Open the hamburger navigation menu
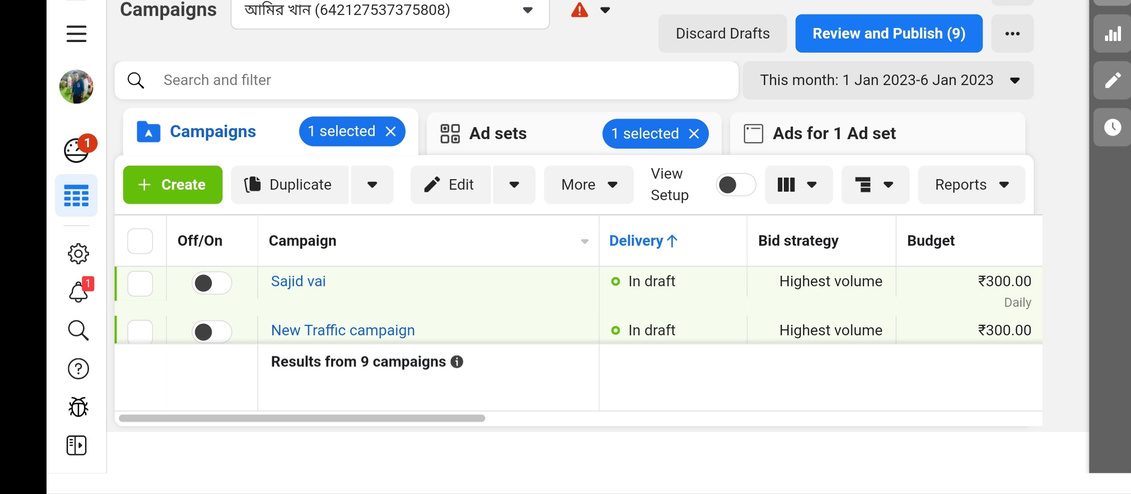 (76, 34)
